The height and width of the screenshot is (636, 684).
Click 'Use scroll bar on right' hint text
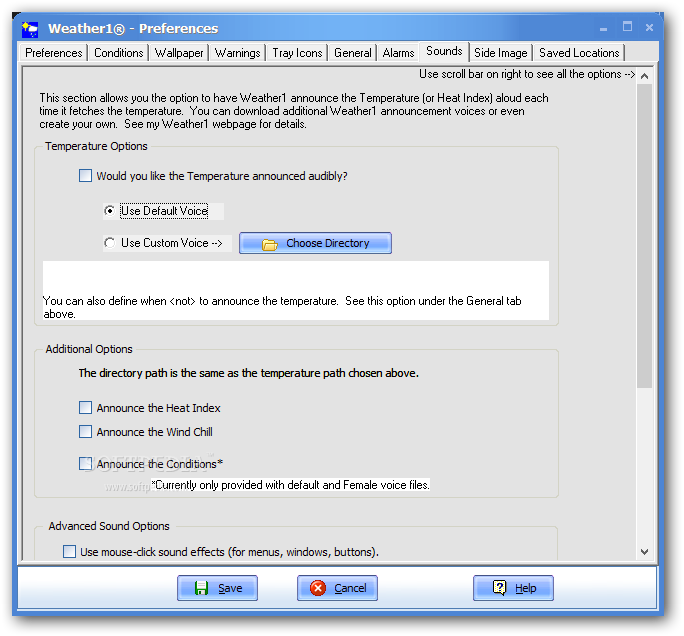click(x=527, y=74)
